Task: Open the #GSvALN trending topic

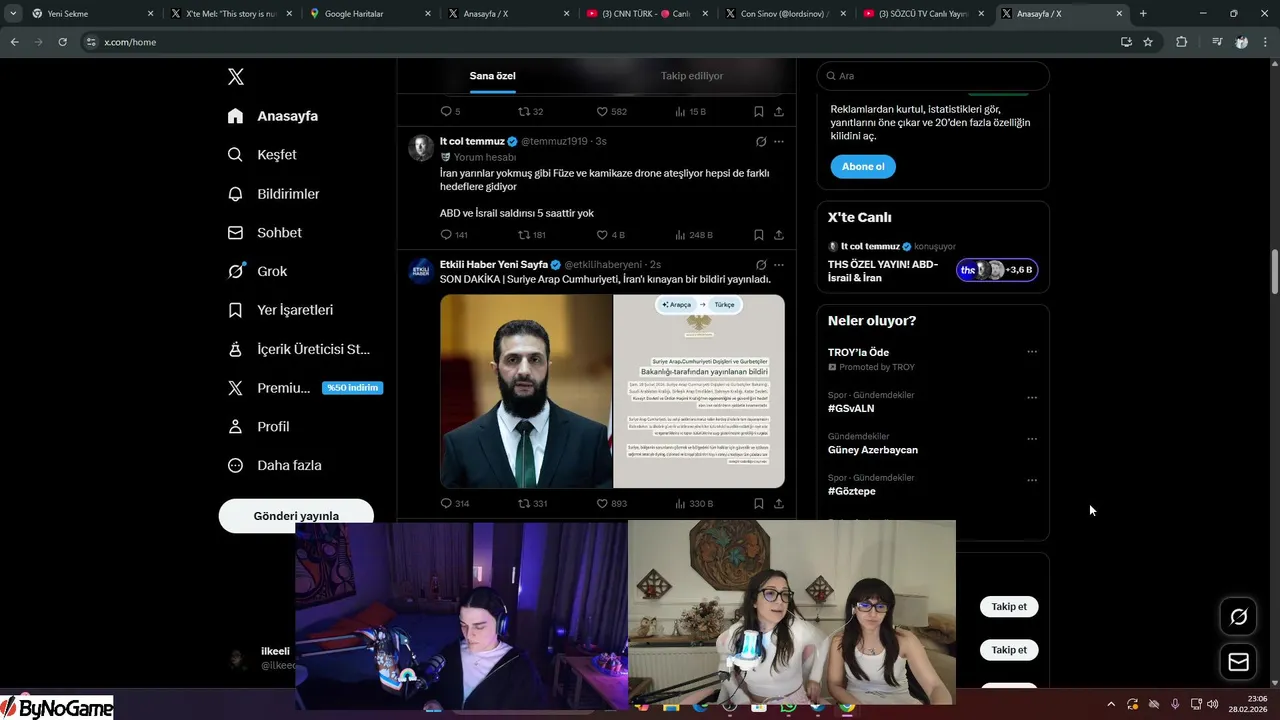Action: point(851,408)
